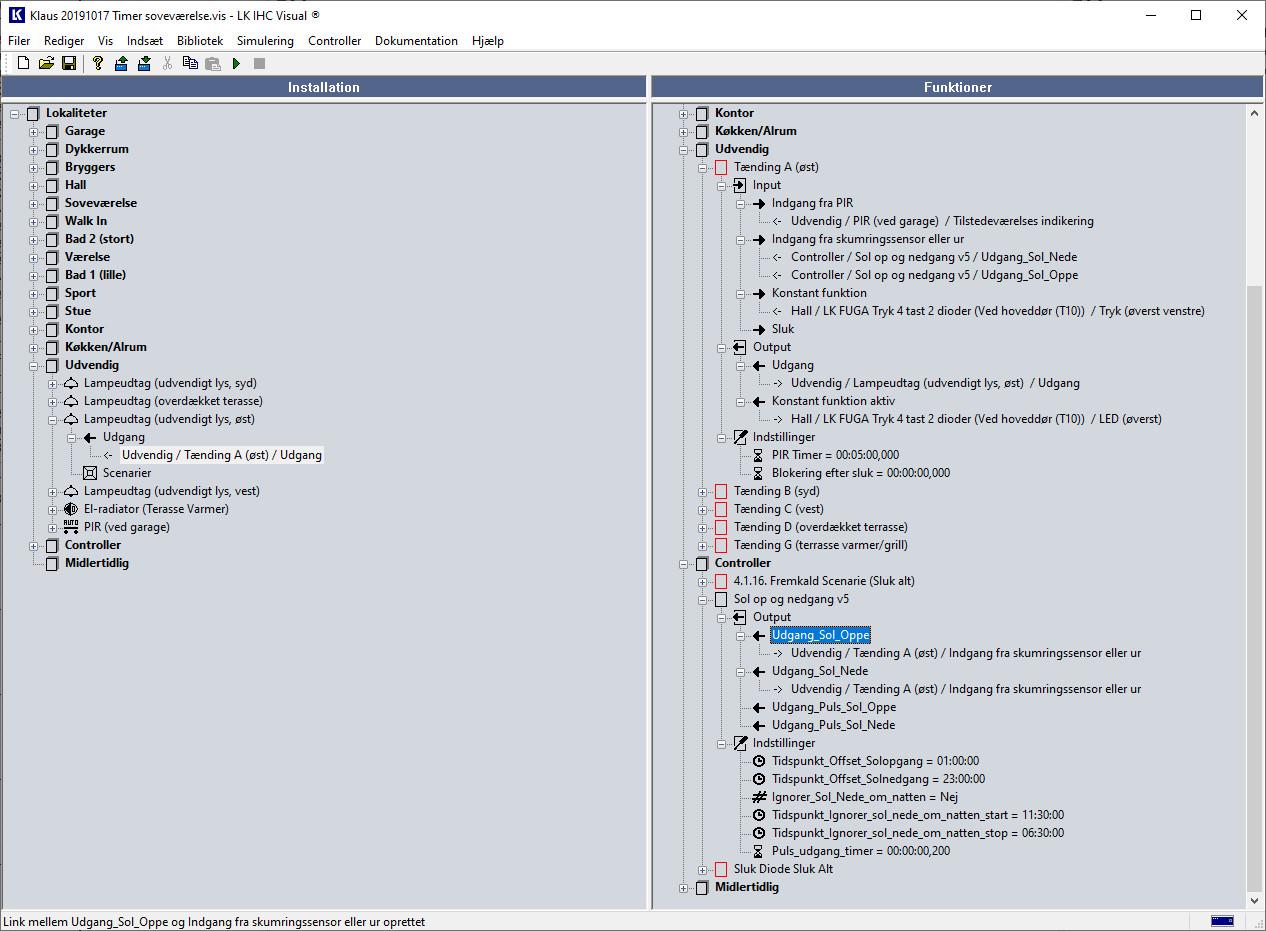Click the New file toolbar icon
This screenshot has width=1266, height=931.
[23, 63]
